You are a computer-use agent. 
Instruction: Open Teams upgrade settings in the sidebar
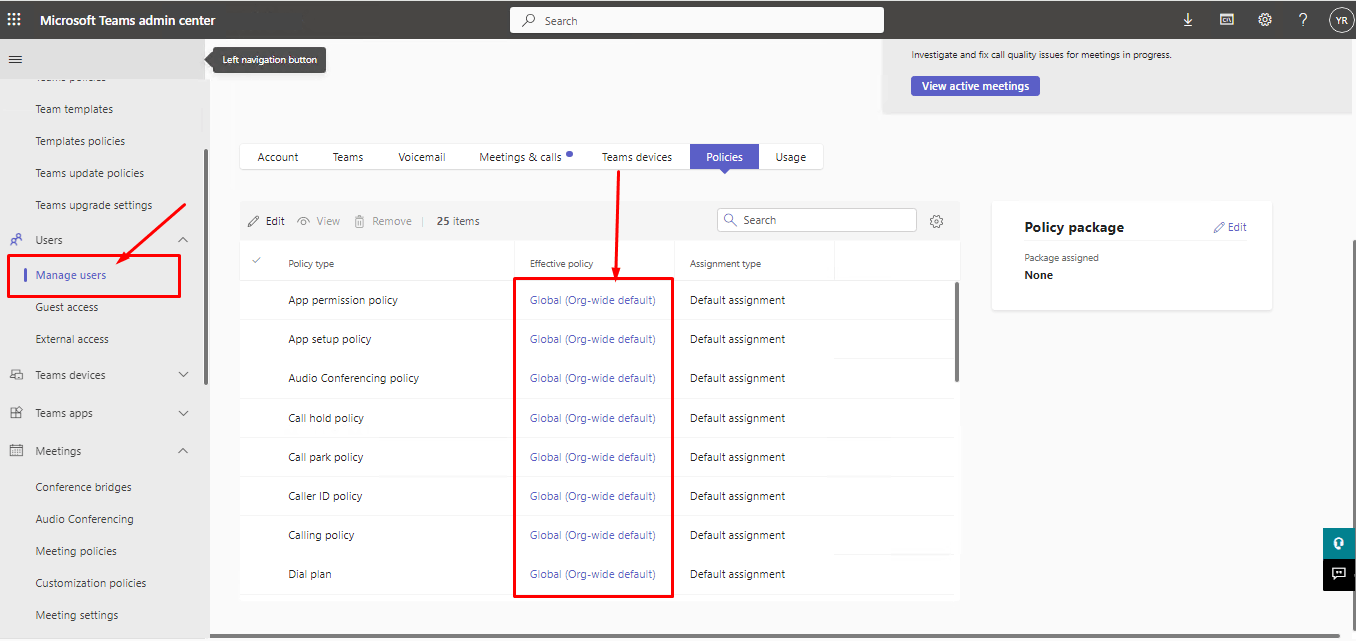94,205
